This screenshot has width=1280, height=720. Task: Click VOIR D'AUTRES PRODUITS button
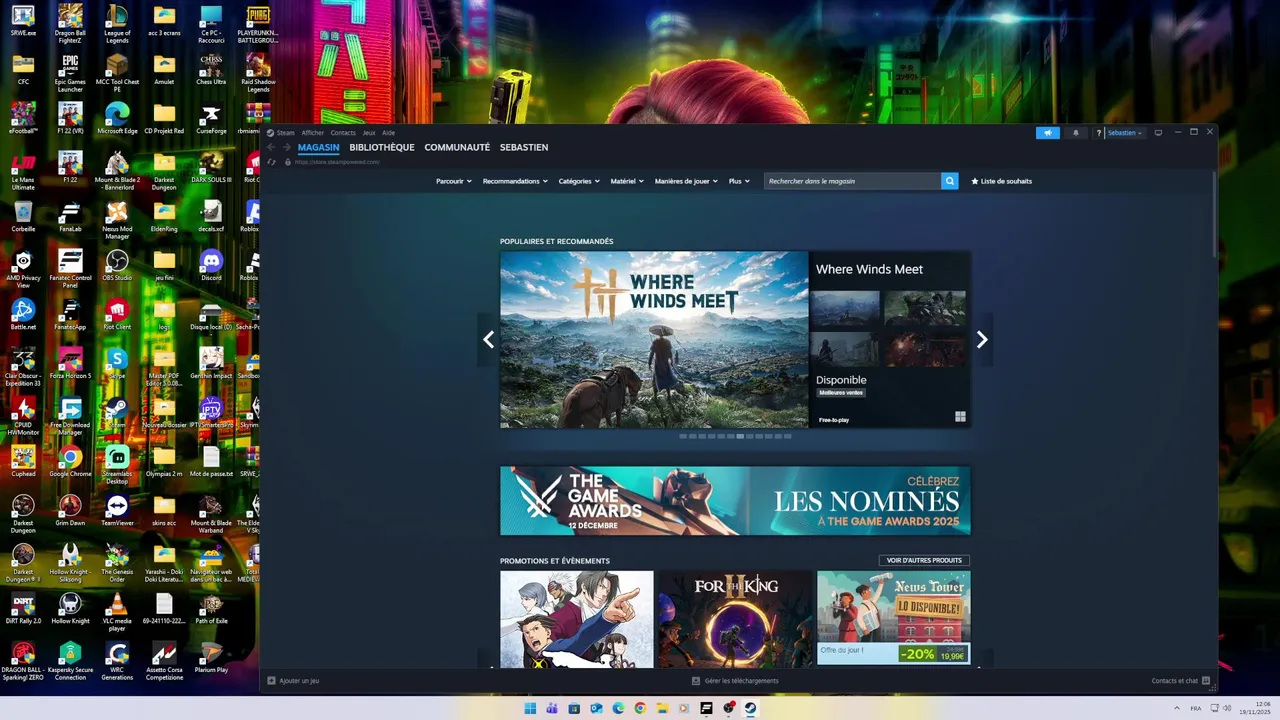pyautogui.click(x=924, y=561)
